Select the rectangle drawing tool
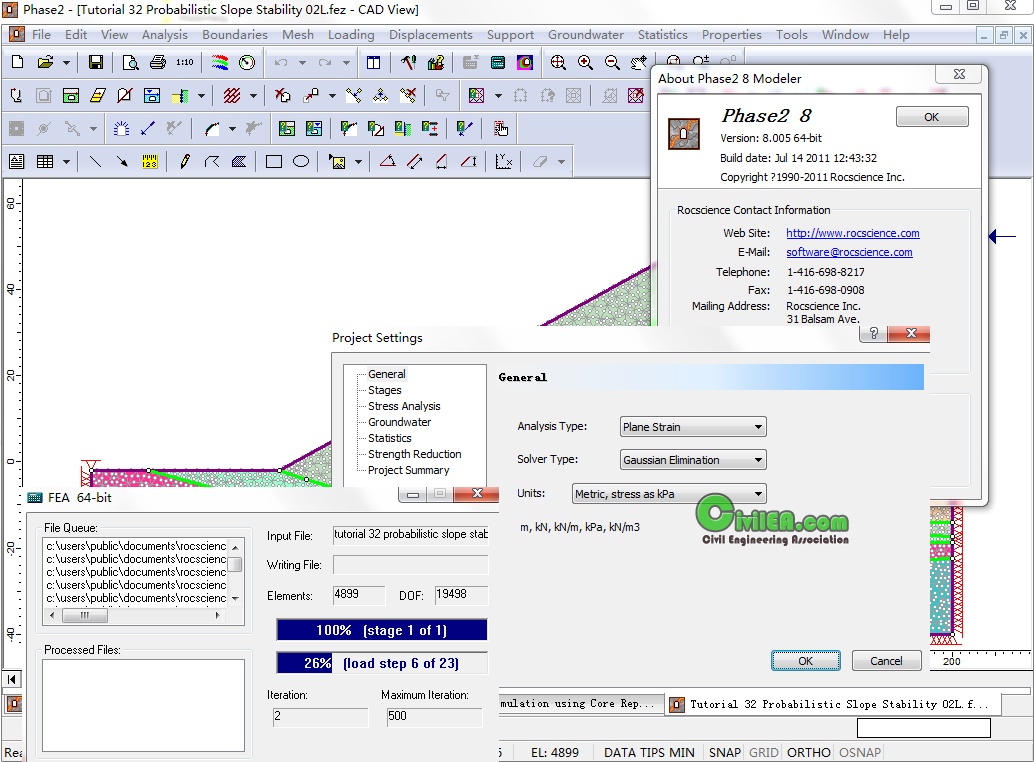Screen dimensions: 1034x762 [273, 161]
